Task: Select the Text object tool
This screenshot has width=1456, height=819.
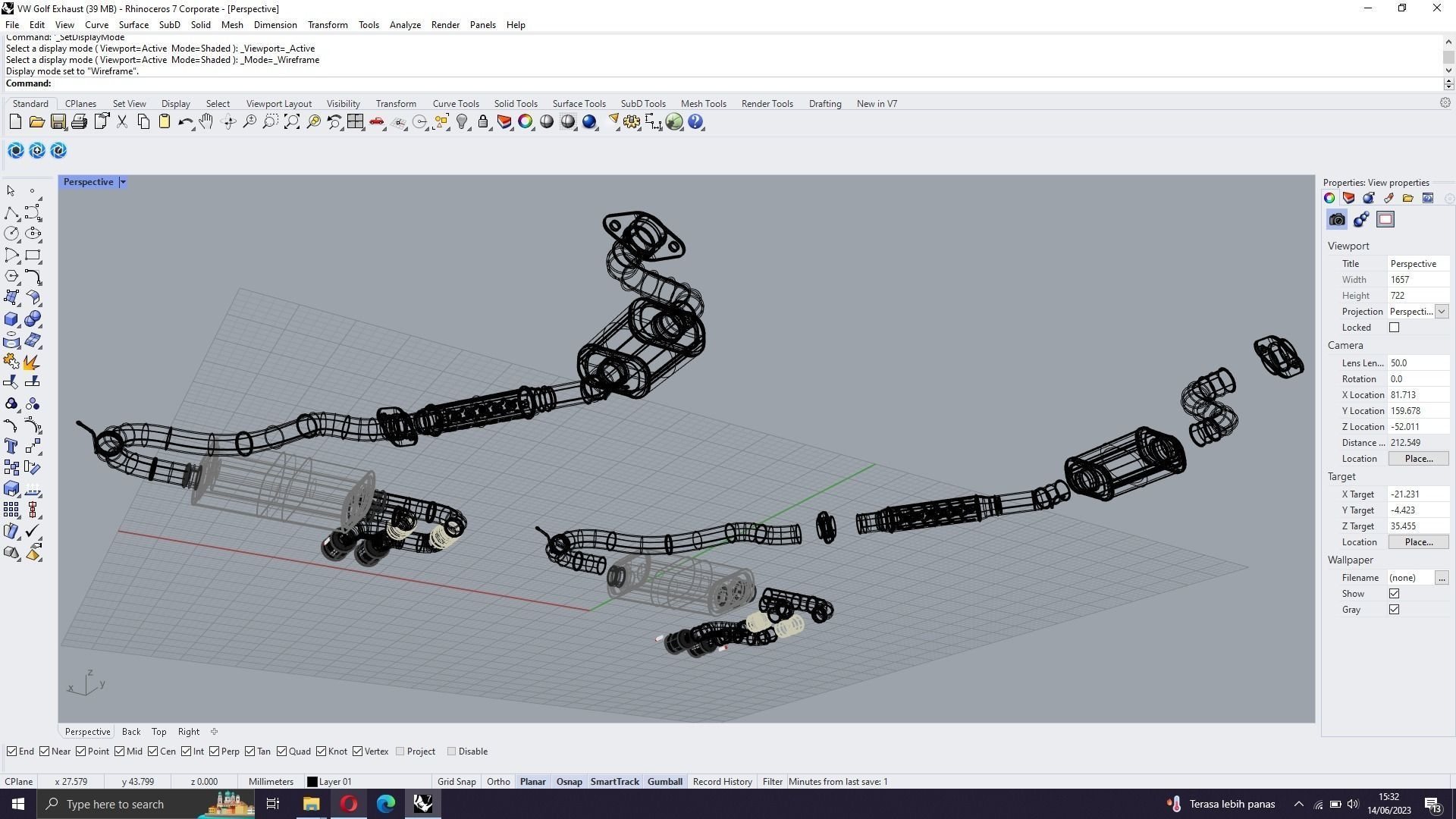Action: 11,447
